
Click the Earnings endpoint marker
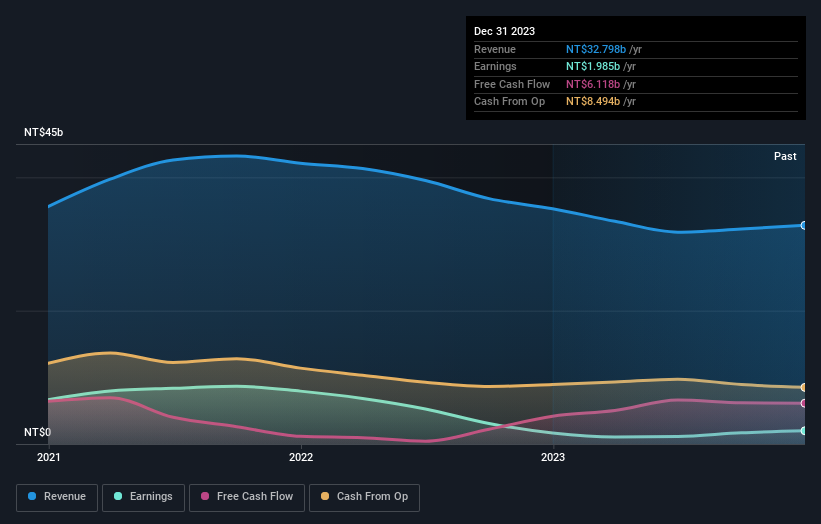pyautogui.click(x=804, y=431)
